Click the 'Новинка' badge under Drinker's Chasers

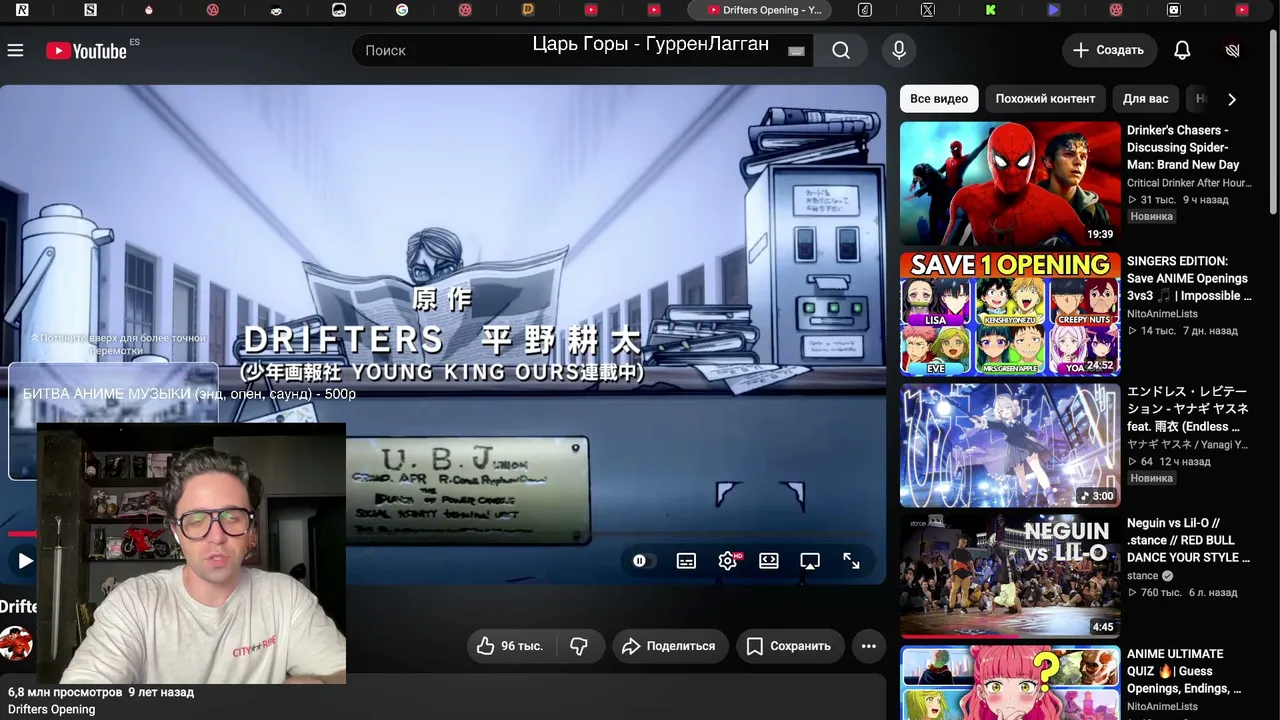[x=1152, y=216]
